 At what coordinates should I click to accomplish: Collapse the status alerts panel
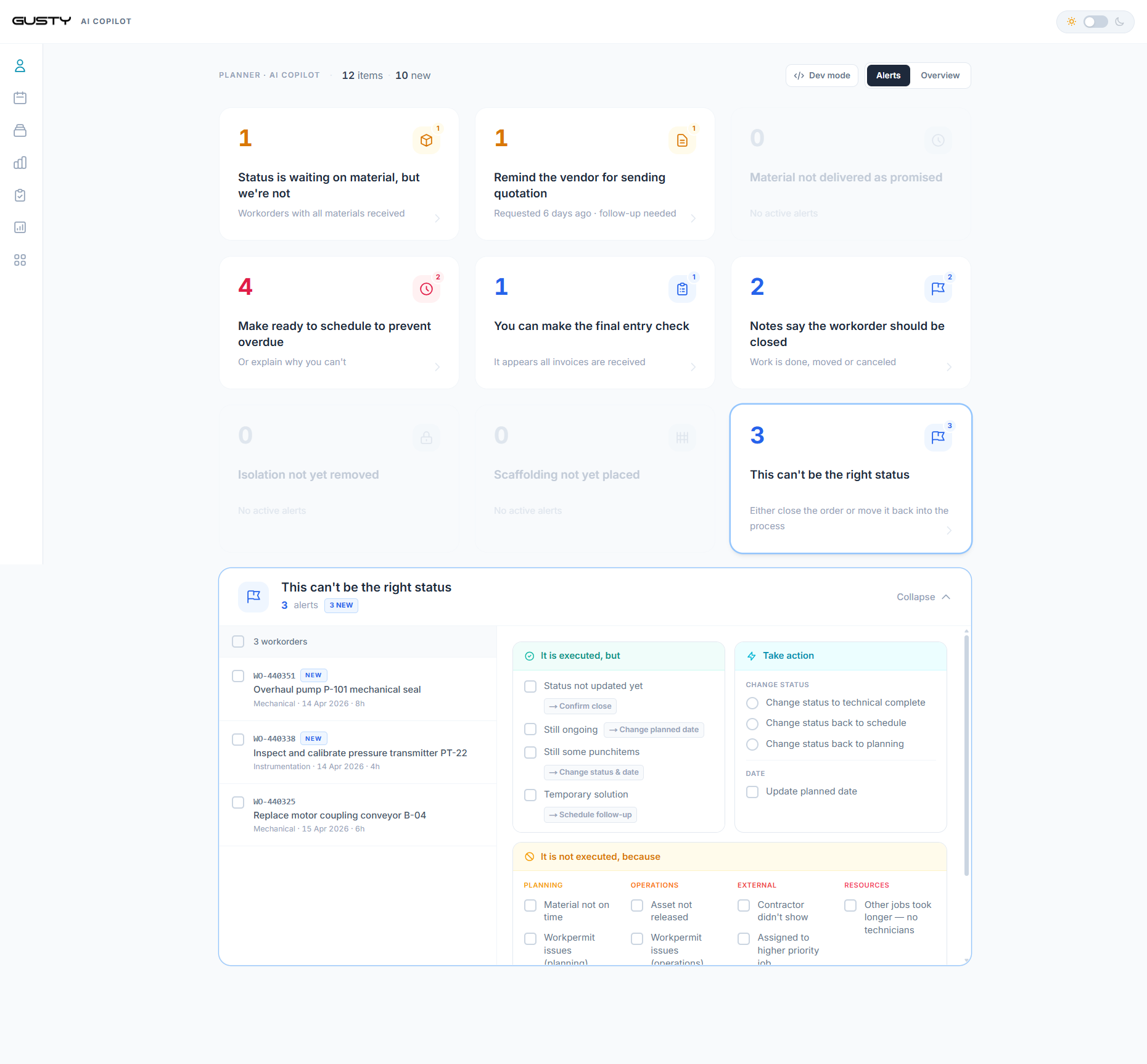point(923,597)
